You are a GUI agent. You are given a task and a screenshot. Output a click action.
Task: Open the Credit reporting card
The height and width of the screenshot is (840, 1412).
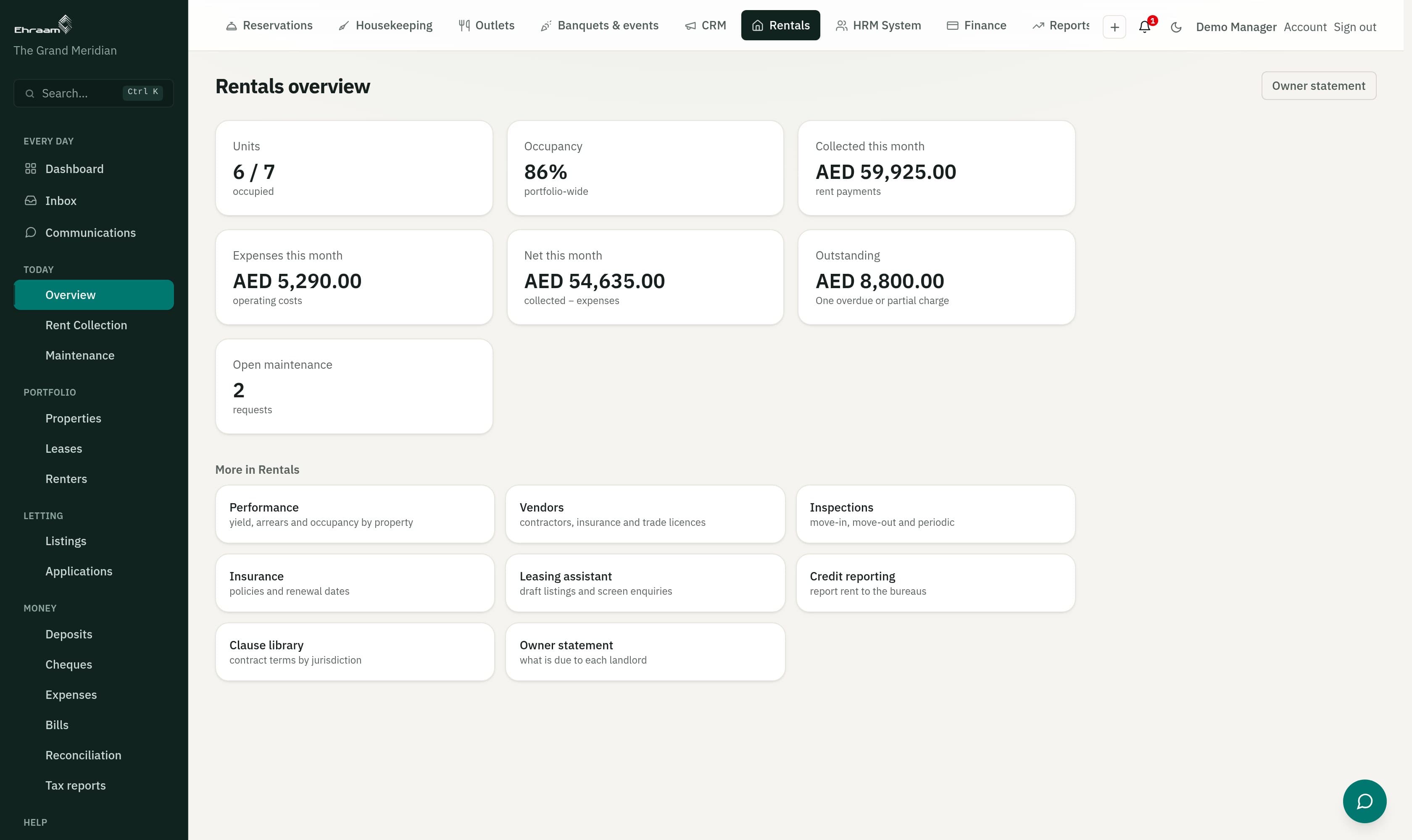pyautogui.click(x=935, y=583)
